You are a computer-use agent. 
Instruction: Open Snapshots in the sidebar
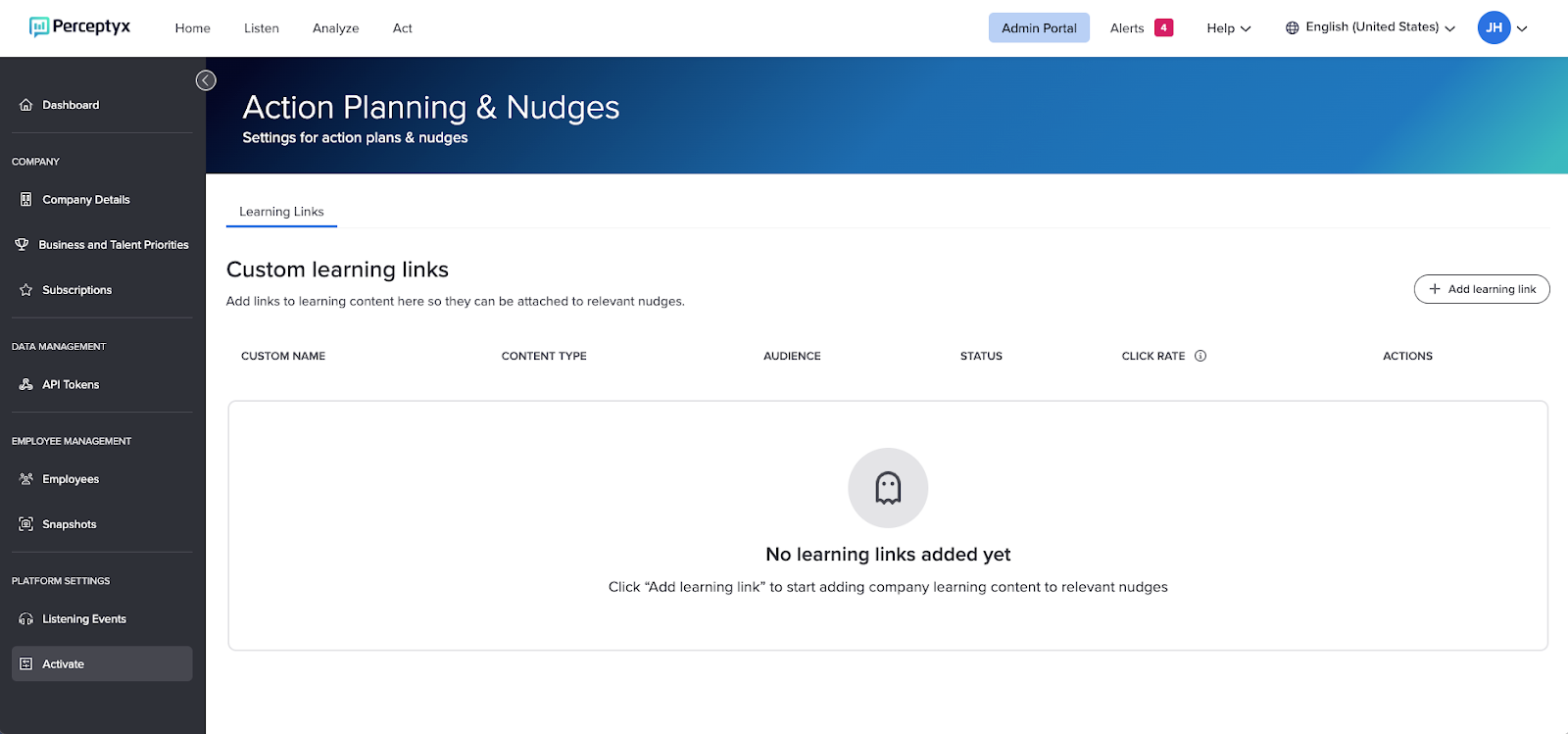click(x=102, y=524)
